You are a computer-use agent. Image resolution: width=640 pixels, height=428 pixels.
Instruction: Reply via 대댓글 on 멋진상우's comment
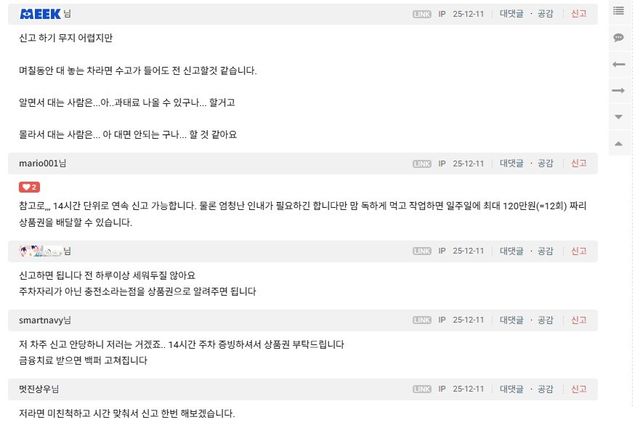(511, 388)
